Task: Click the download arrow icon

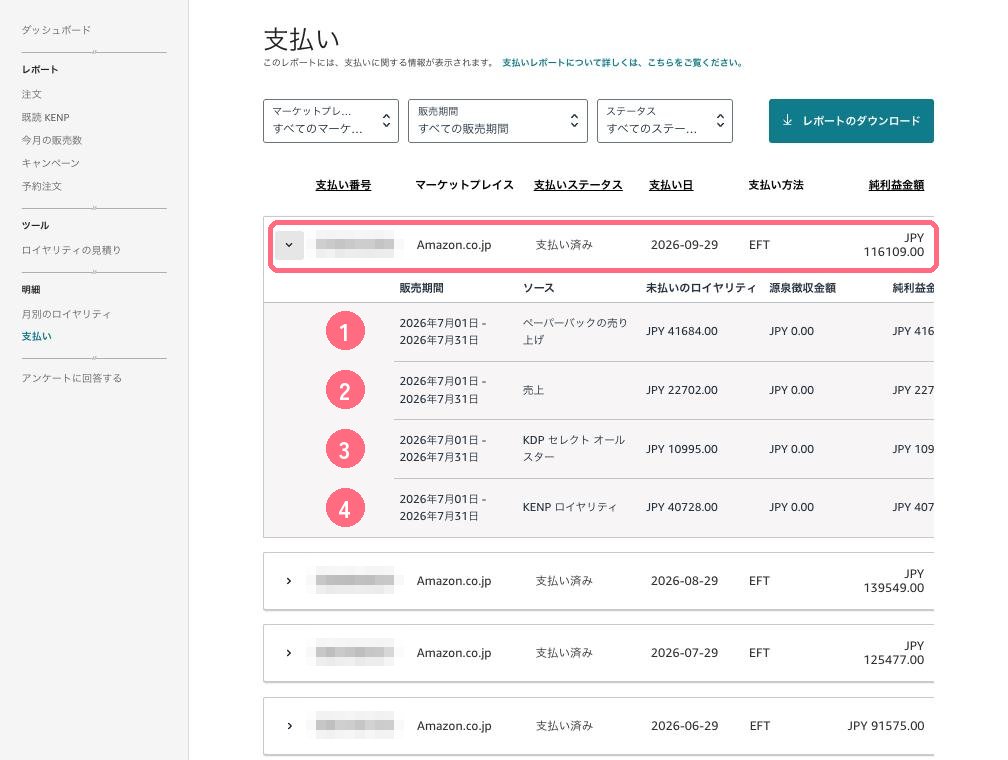Action: (x=787, y=120)
